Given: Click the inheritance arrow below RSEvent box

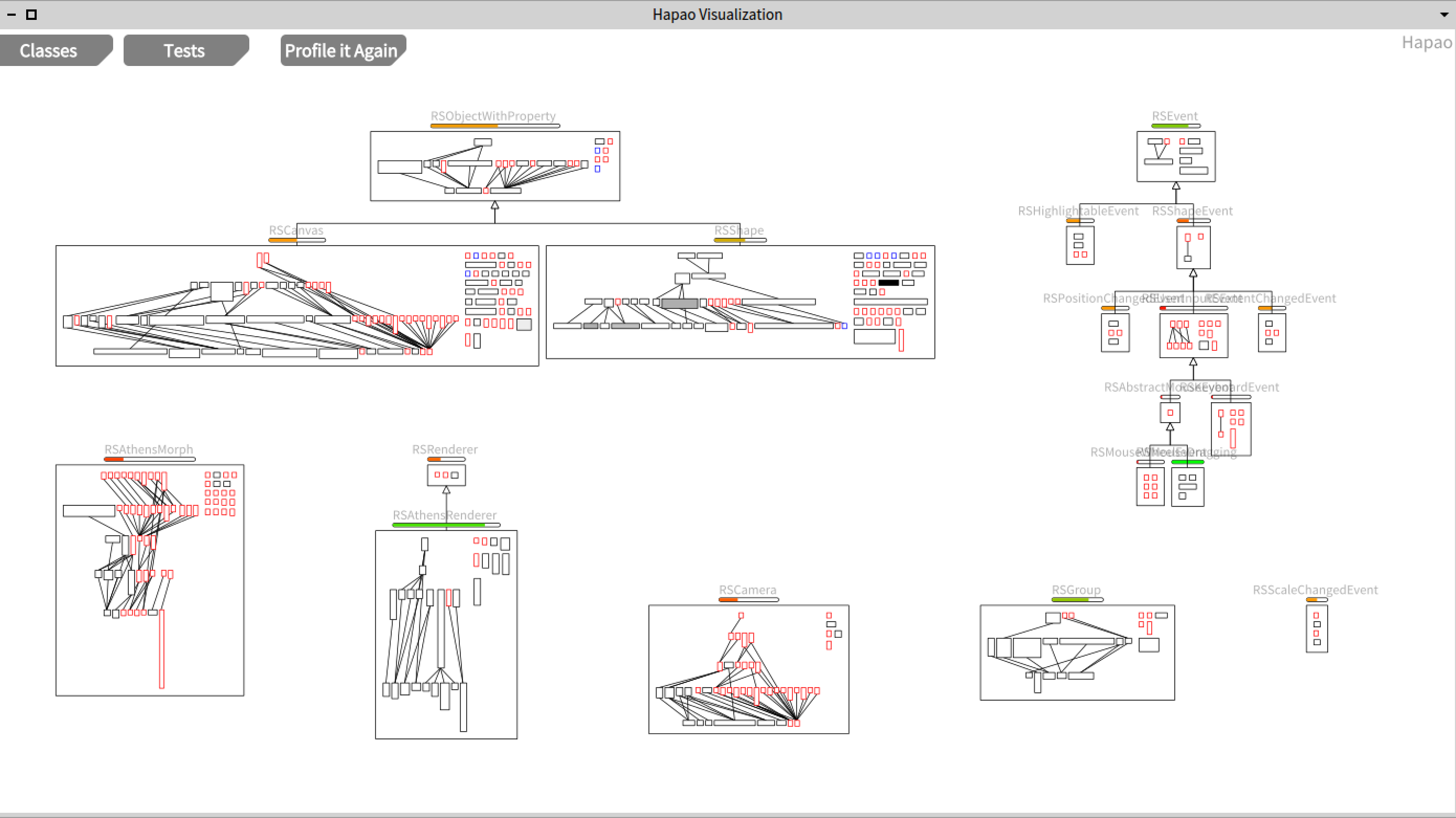Looking at the screenshot, I should click(x=1176, y=185).
